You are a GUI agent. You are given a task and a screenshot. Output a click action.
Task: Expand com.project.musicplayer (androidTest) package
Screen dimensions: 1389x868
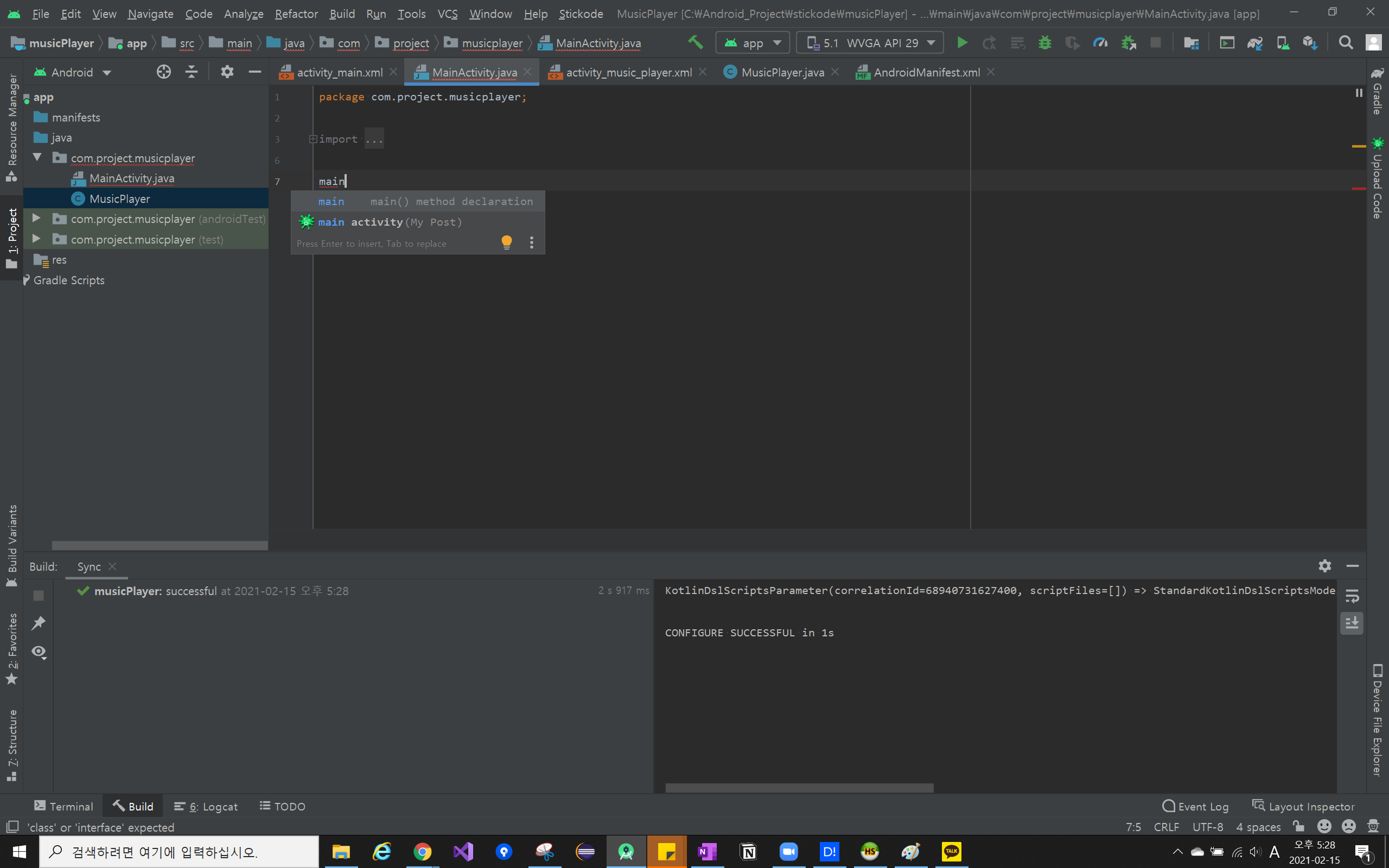click(36, 219)
